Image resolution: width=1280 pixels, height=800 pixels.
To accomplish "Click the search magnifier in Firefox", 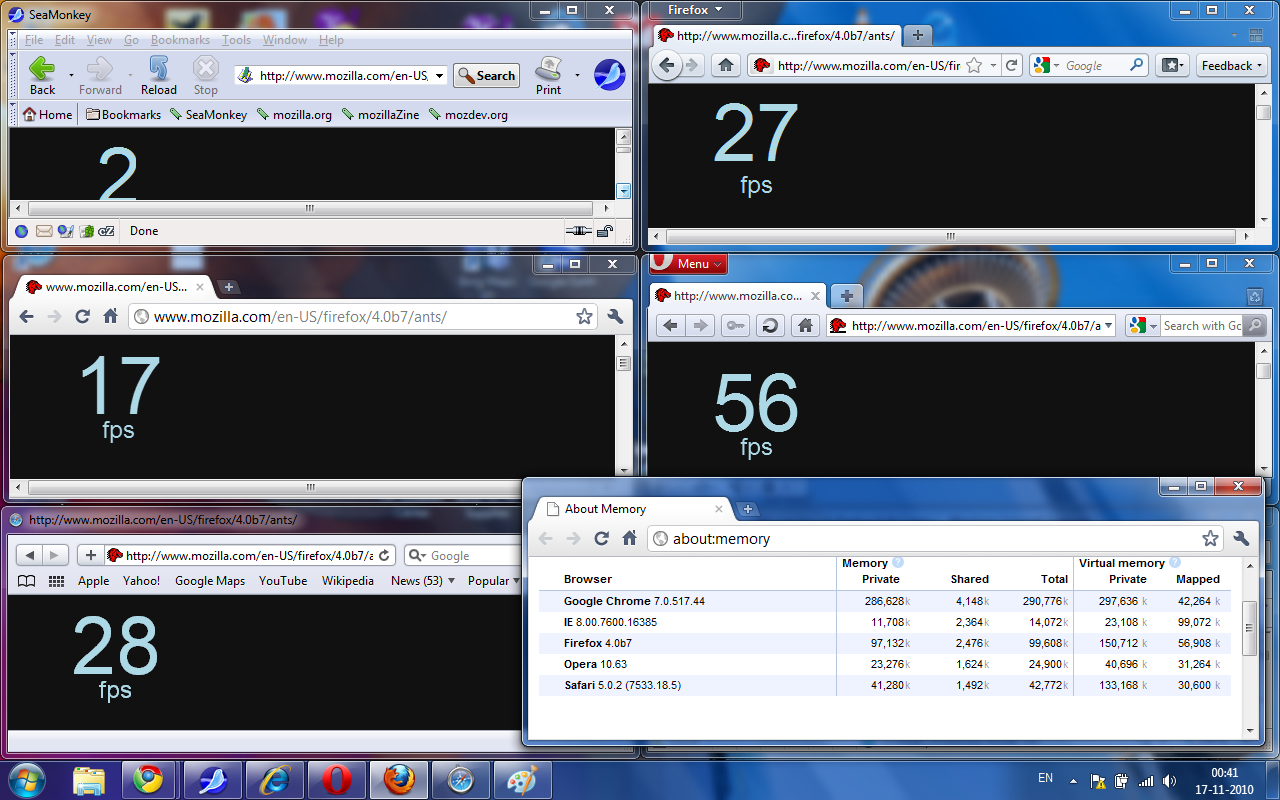I will 1136,65.
